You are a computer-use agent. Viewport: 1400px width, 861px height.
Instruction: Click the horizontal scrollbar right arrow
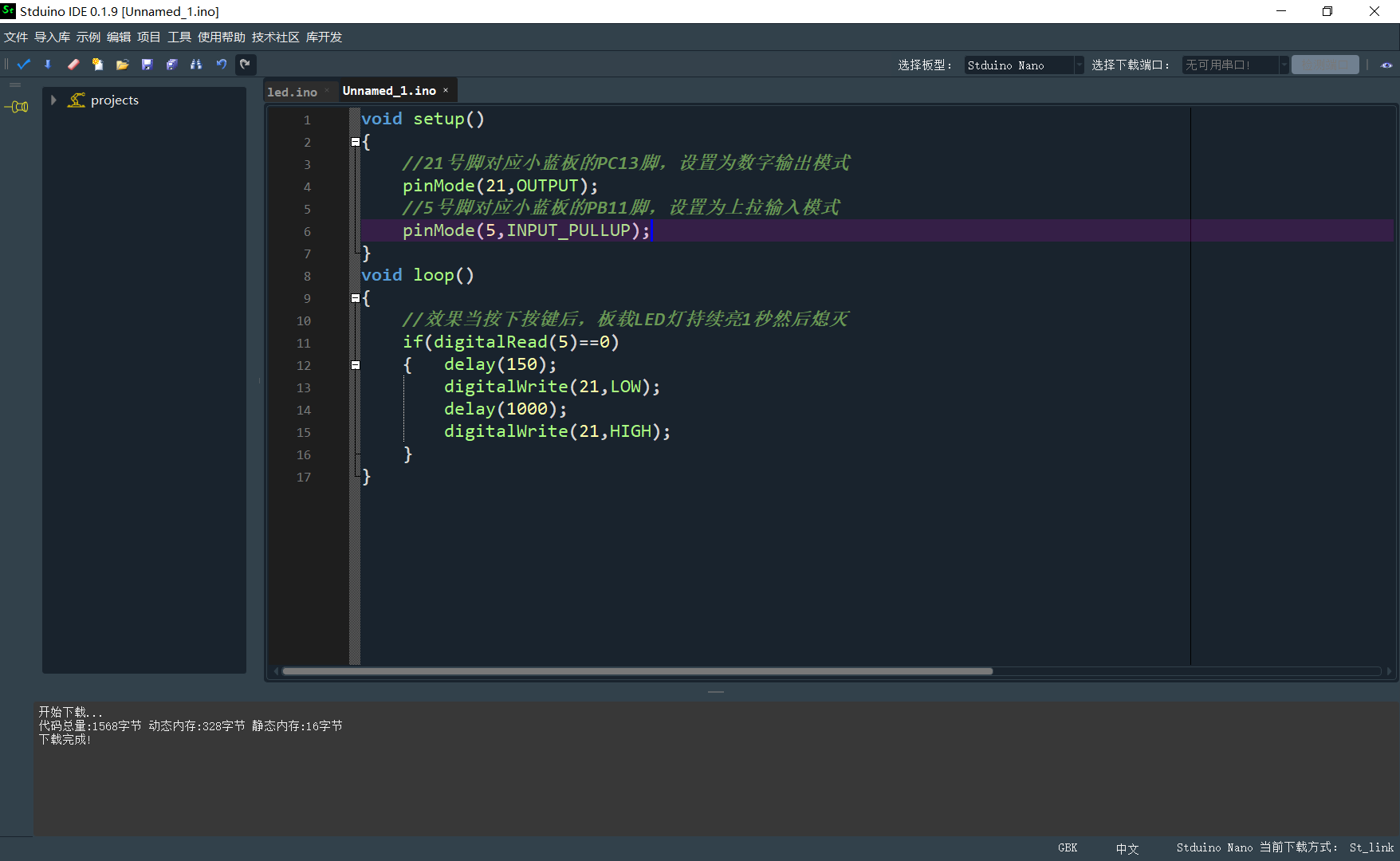point(1389,671)
